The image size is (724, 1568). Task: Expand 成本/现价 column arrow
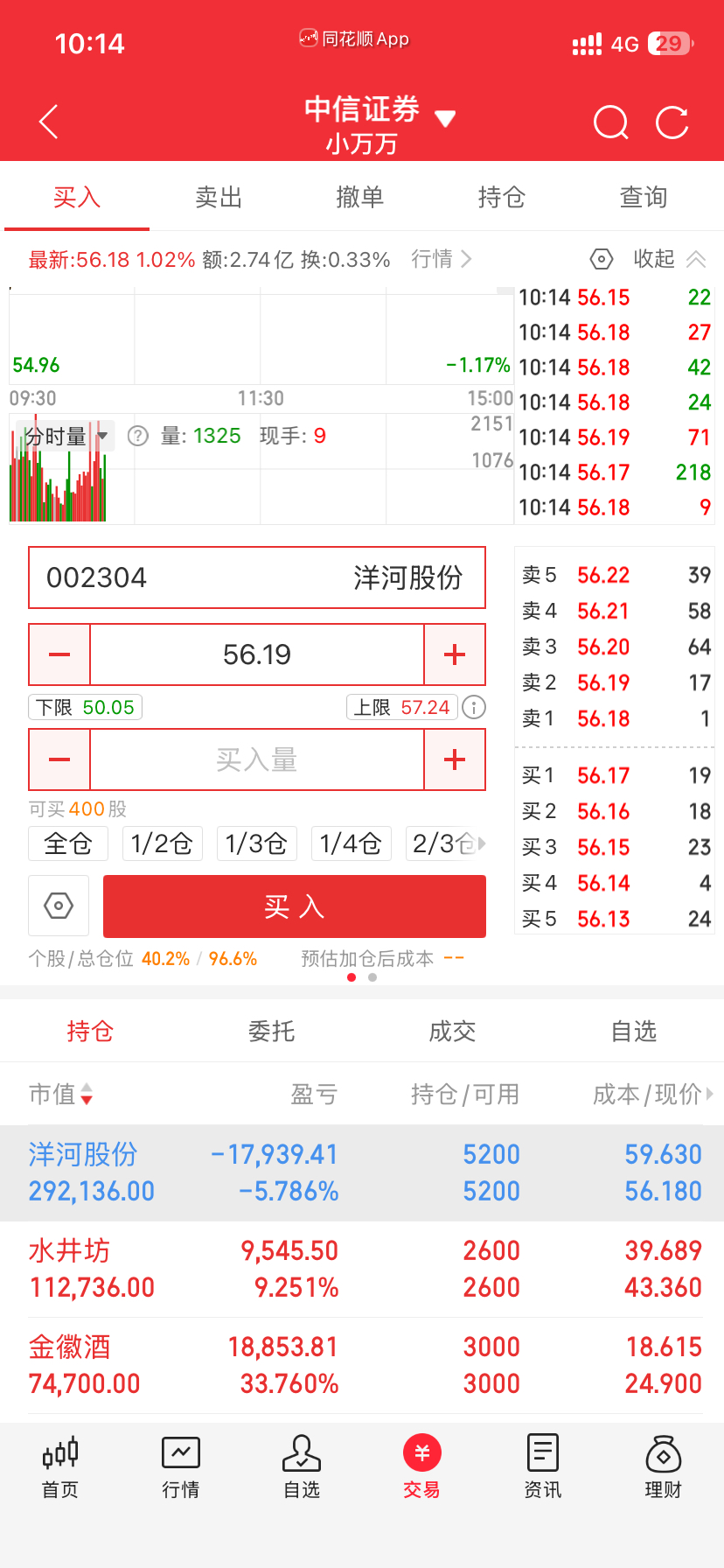pyautogui.click(x=710, y=1094)
